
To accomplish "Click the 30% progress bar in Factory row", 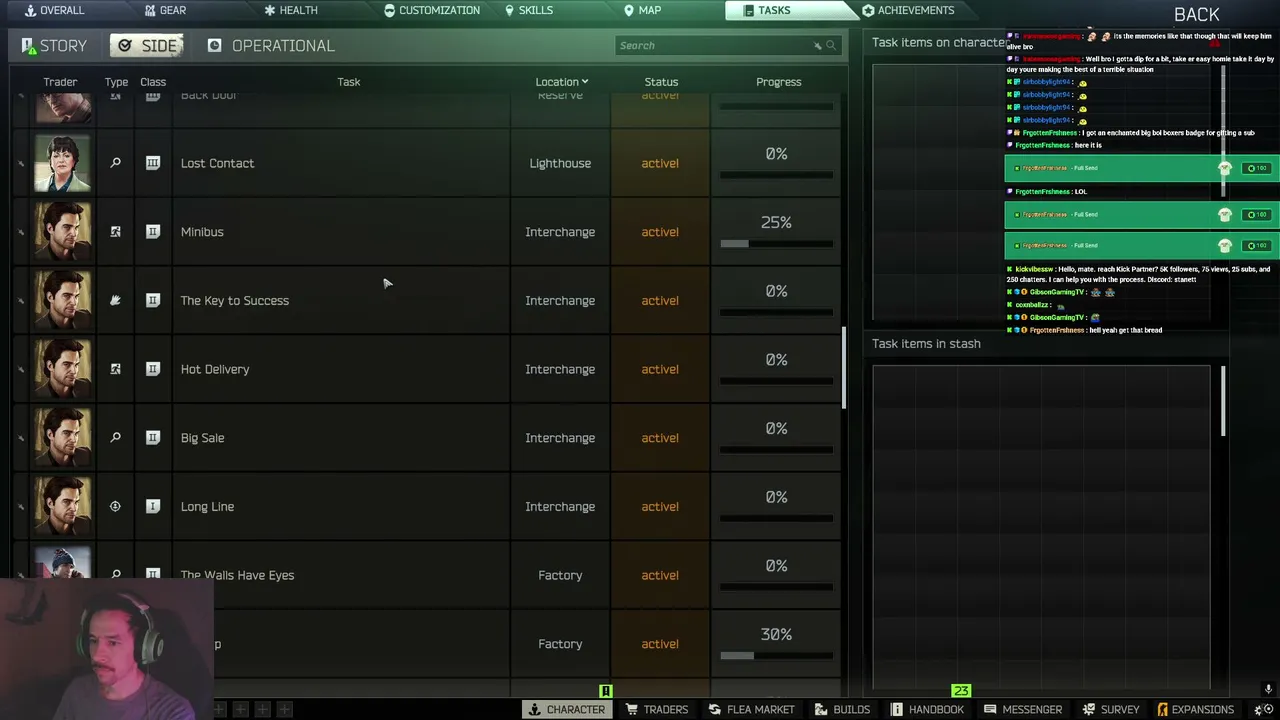I will [776, 655].
